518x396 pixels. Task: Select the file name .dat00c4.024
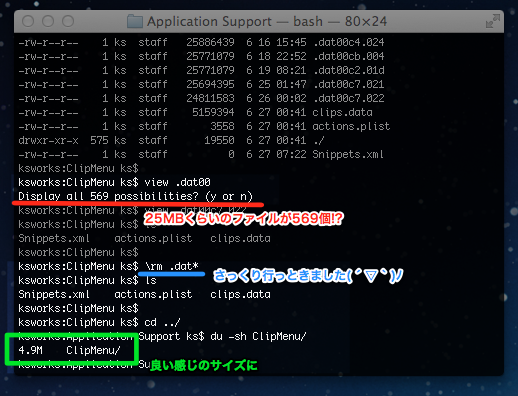point(349,42)
